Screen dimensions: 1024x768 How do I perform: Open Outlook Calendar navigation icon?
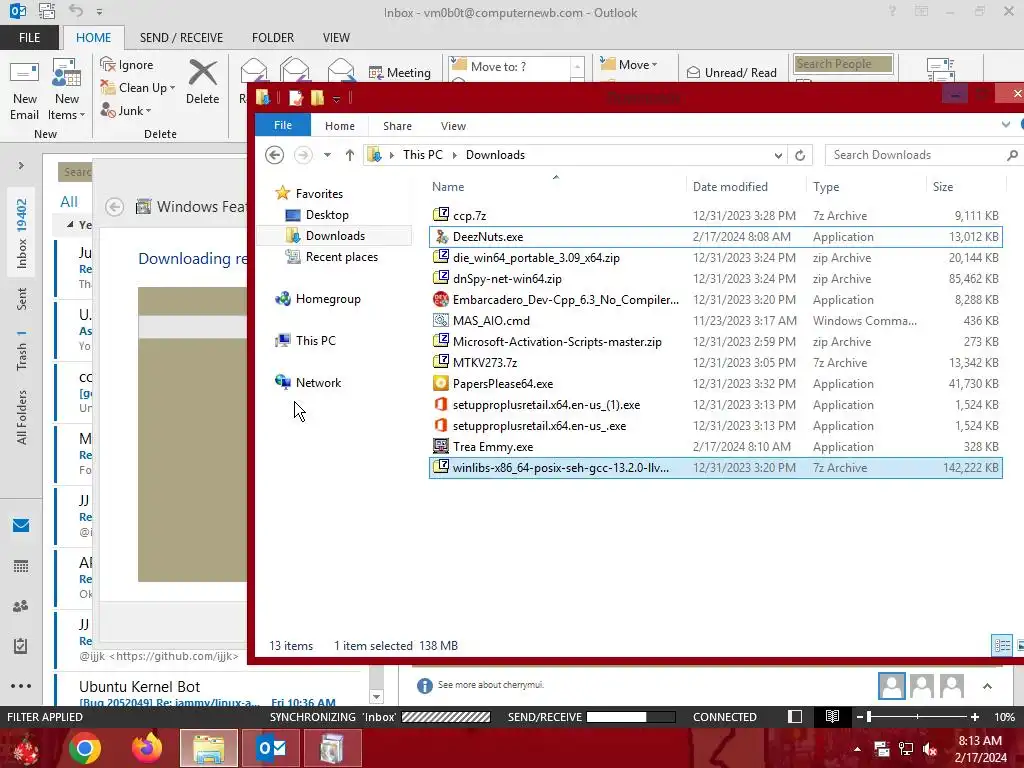click(x=21, y=566)
